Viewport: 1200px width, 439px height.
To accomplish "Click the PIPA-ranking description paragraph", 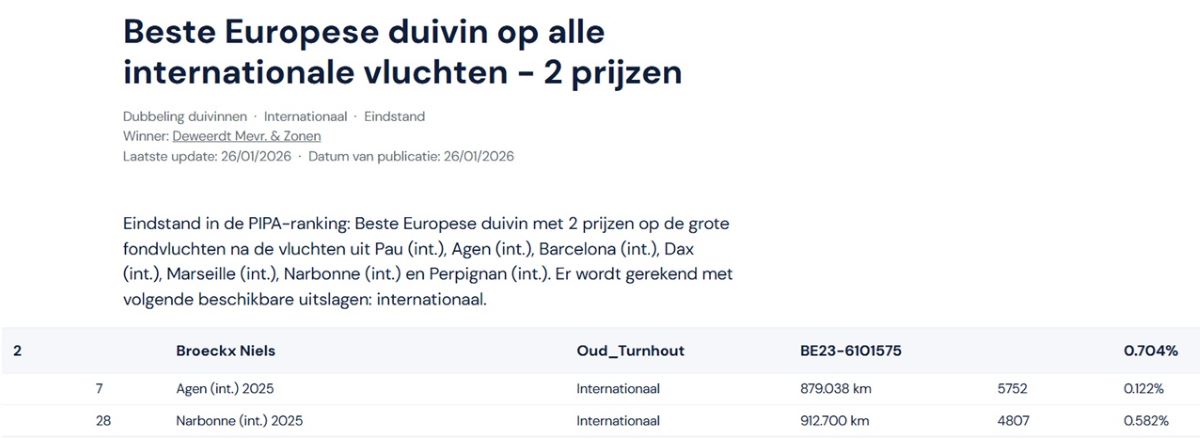I will (x=428, y=260).
